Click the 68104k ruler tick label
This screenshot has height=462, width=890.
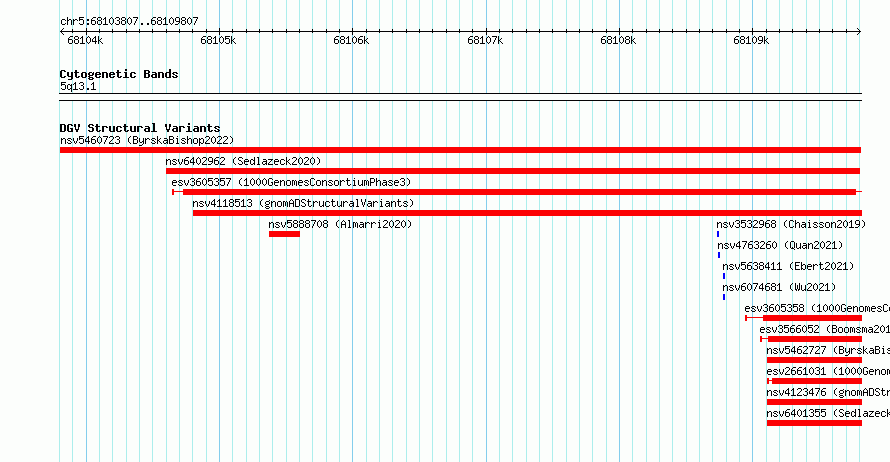coord(85,40)
